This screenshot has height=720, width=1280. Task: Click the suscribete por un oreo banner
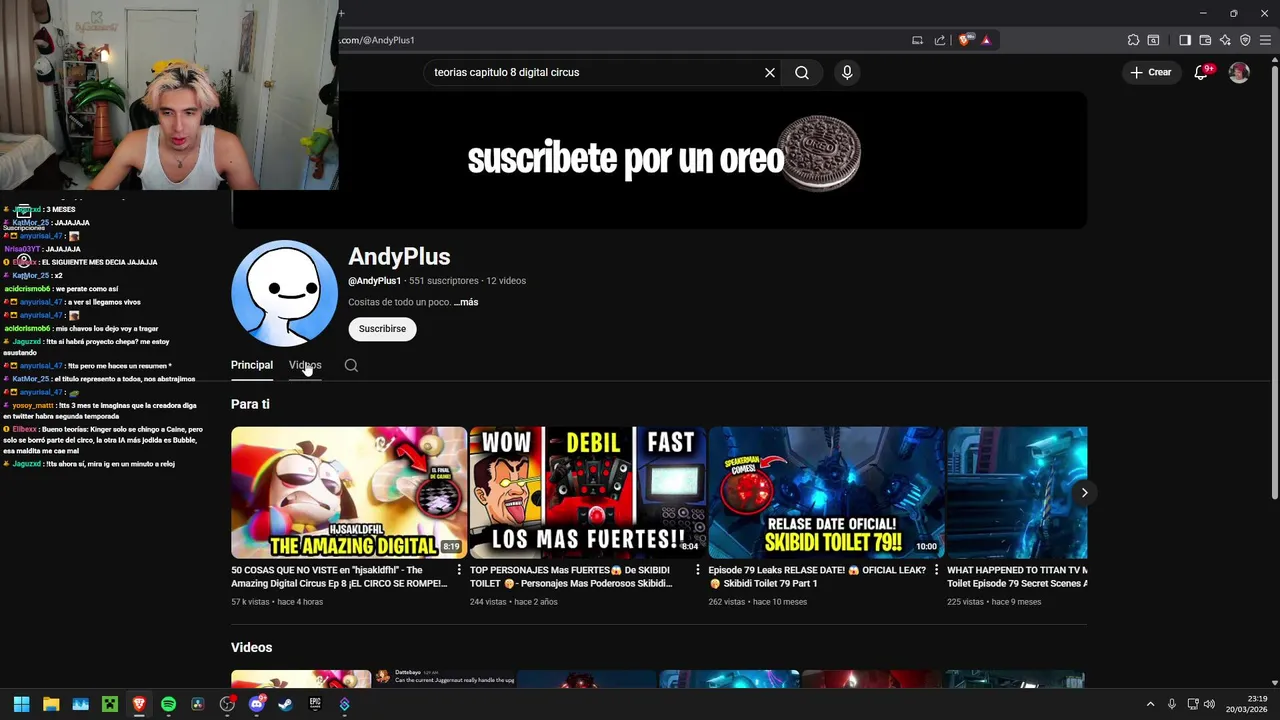[x=659, y=160]
